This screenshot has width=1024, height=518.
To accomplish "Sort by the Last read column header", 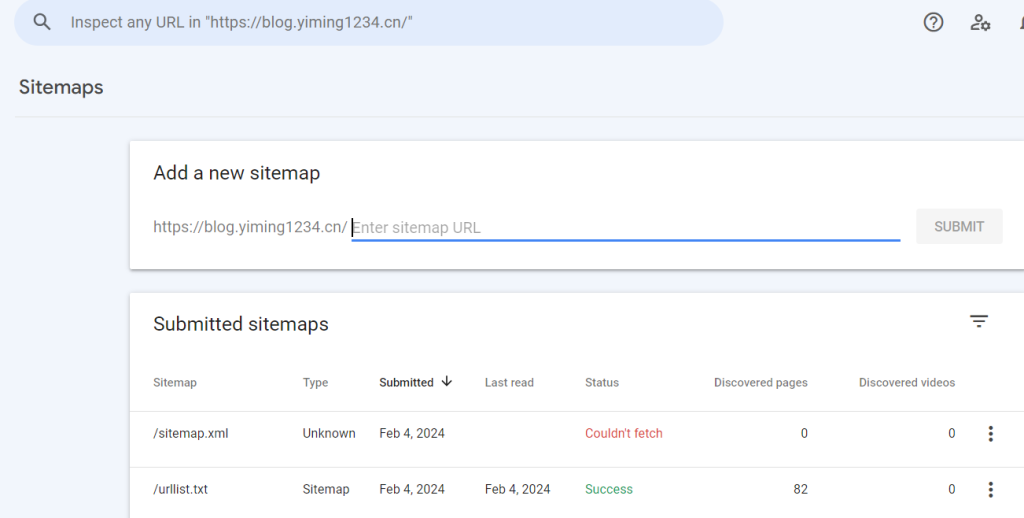I will pyautogui.click(x=509, y=383).
